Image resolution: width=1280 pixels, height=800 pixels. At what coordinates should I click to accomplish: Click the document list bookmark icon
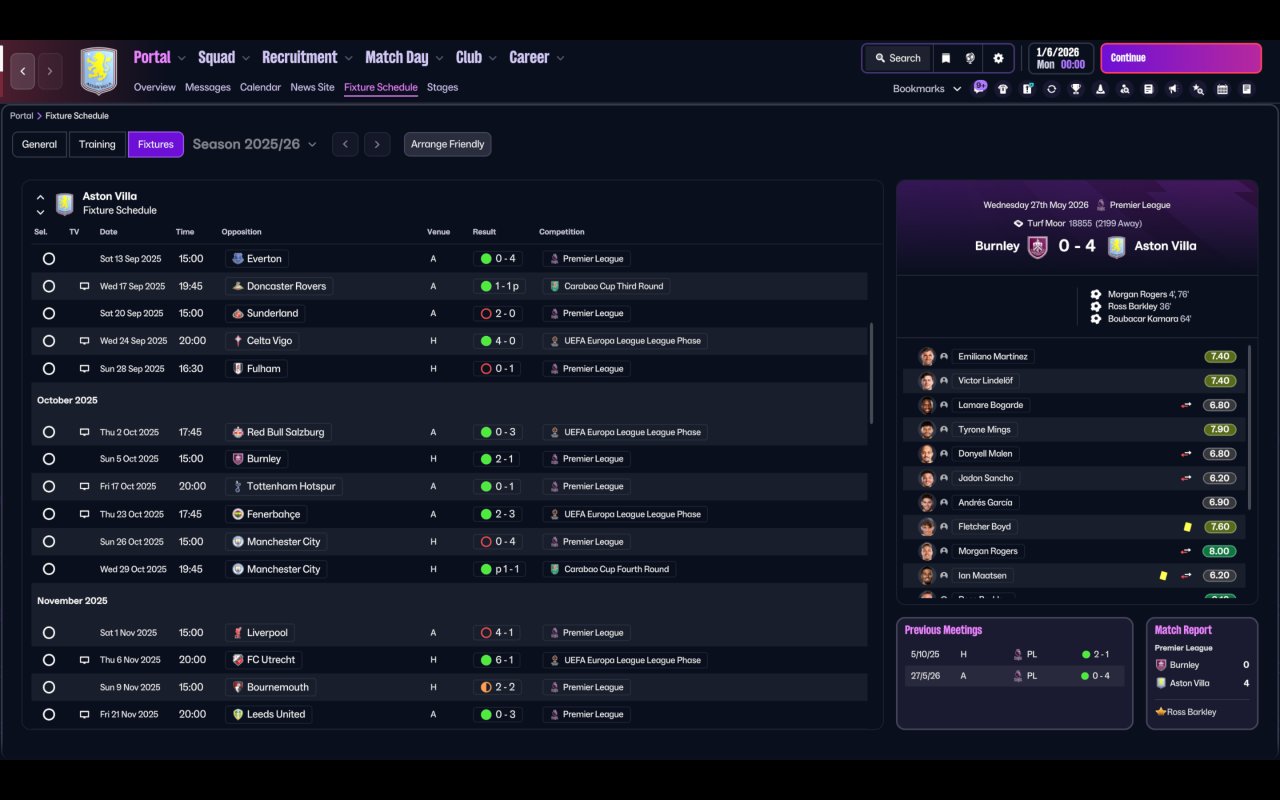point(1149,89)
